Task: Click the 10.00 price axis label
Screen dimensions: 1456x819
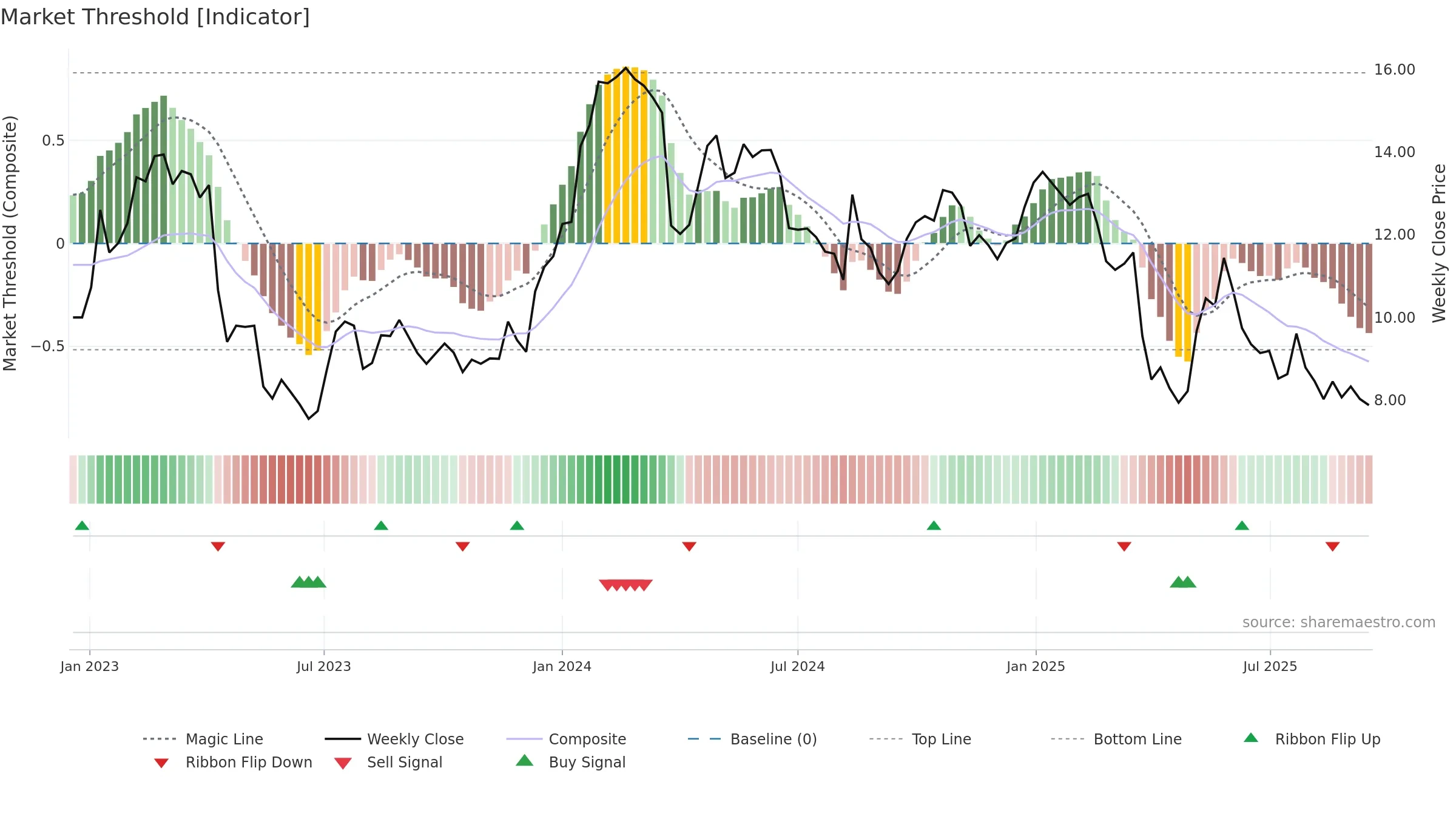Action: pyautogui.click(x=1395, y=318)
